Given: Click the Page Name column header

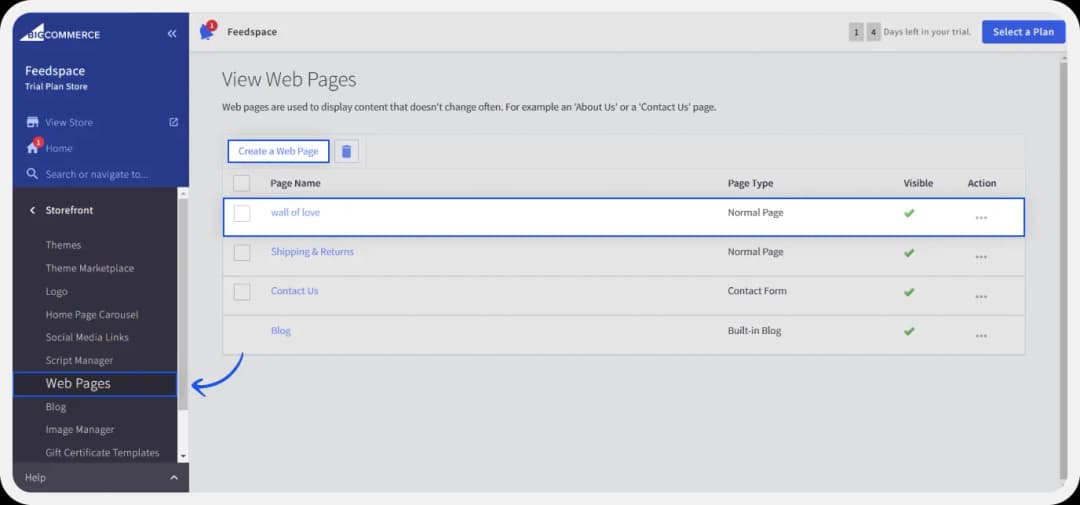Looking at the screenshot, I should (x=295, y=183).
